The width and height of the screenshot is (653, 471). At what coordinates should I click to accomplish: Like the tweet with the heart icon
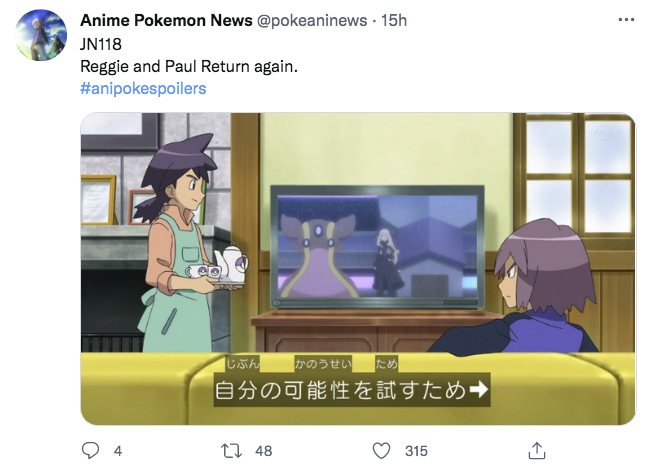coord(381,451)
